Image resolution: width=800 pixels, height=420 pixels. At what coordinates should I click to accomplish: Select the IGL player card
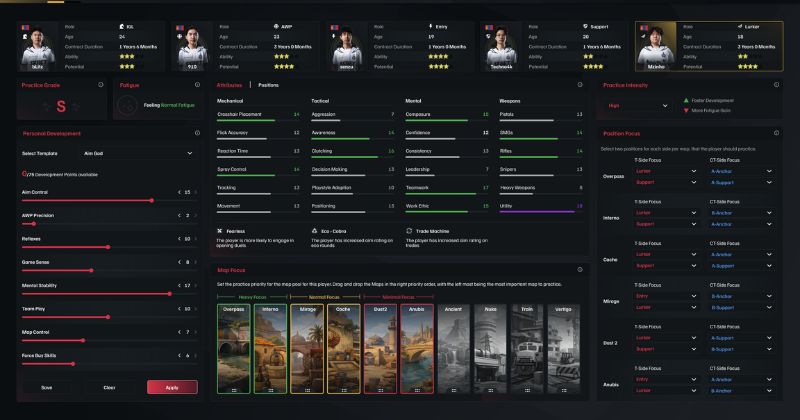[91, 46]
